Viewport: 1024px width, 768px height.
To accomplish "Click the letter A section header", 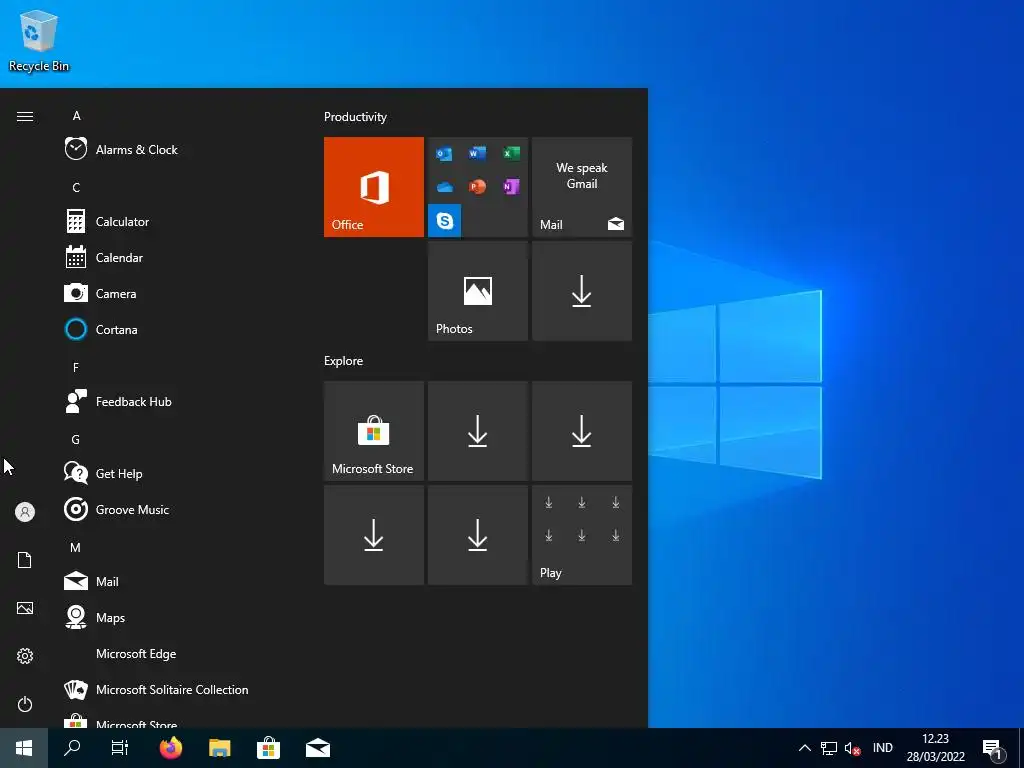I will click(76, 116).
